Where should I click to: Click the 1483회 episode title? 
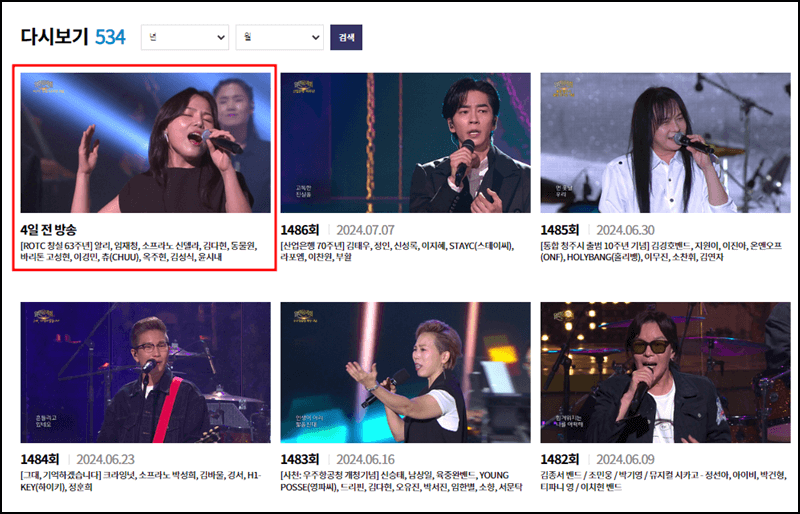tap(300, 459)
